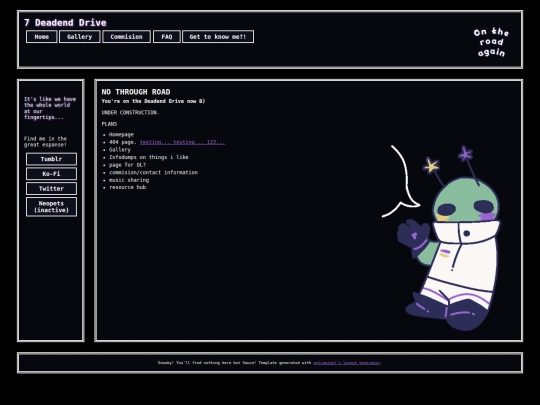Click the 'Find me in the great espanse!' text
540x405 pixels.
point(45,142)
